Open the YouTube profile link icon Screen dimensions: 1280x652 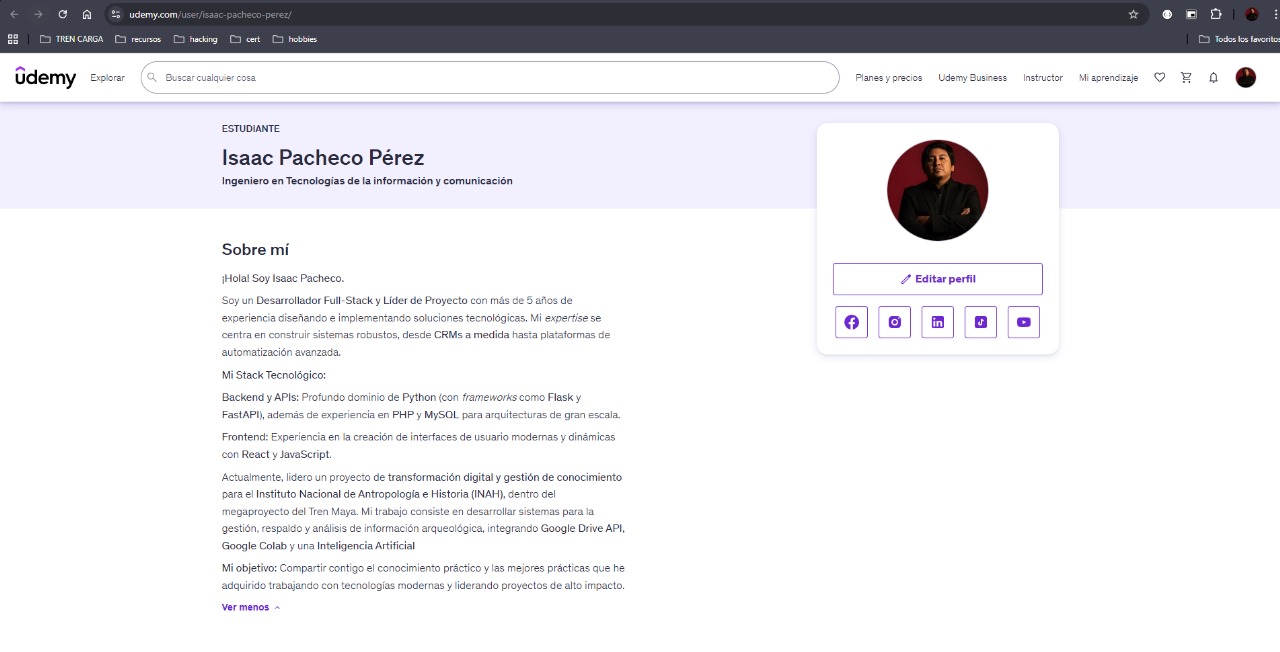[x=1023, y=322]
